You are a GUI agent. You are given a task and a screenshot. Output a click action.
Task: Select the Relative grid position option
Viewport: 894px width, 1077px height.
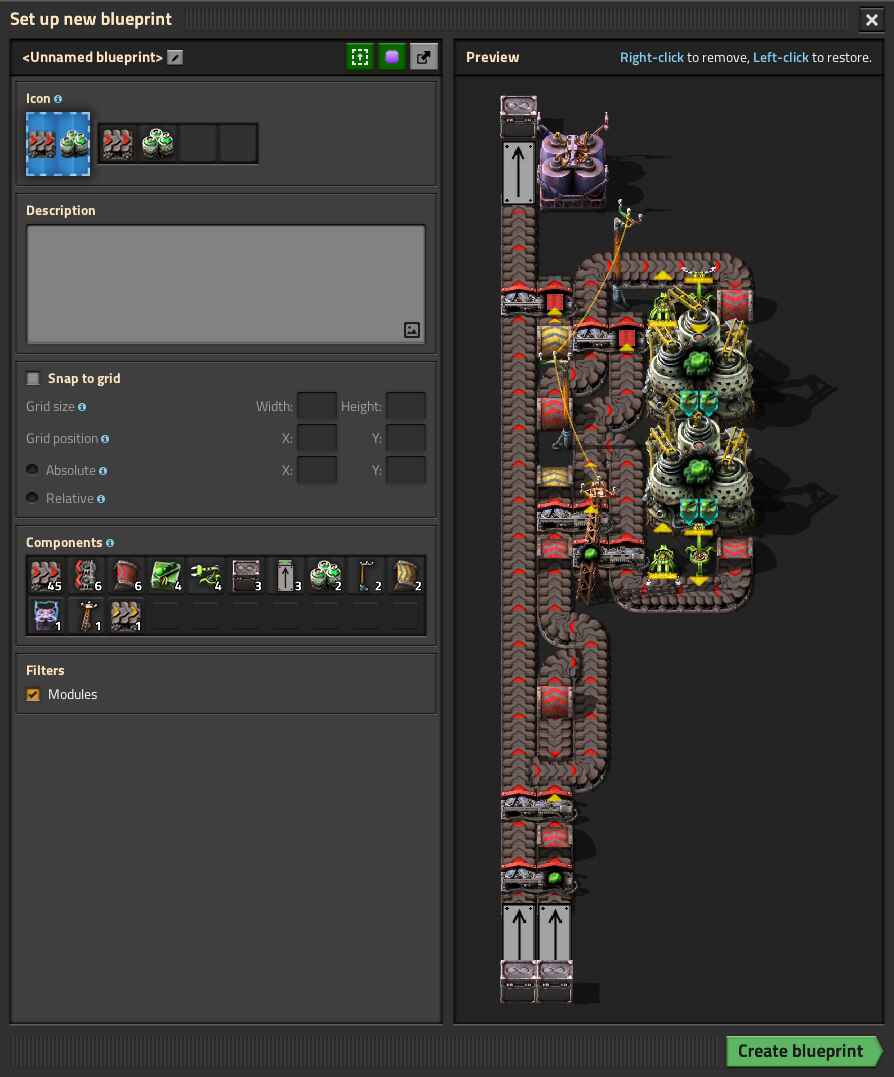[x=32, y=498]
